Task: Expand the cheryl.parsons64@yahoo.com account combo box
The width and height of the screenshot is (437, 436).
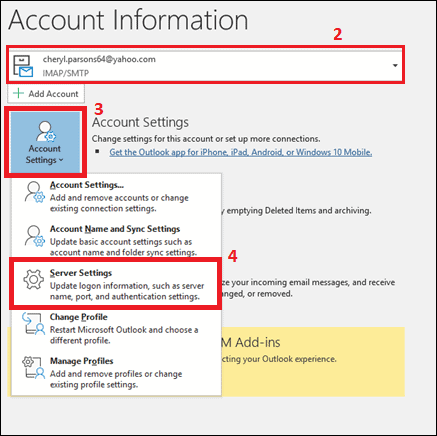Action: click(205, 65)
